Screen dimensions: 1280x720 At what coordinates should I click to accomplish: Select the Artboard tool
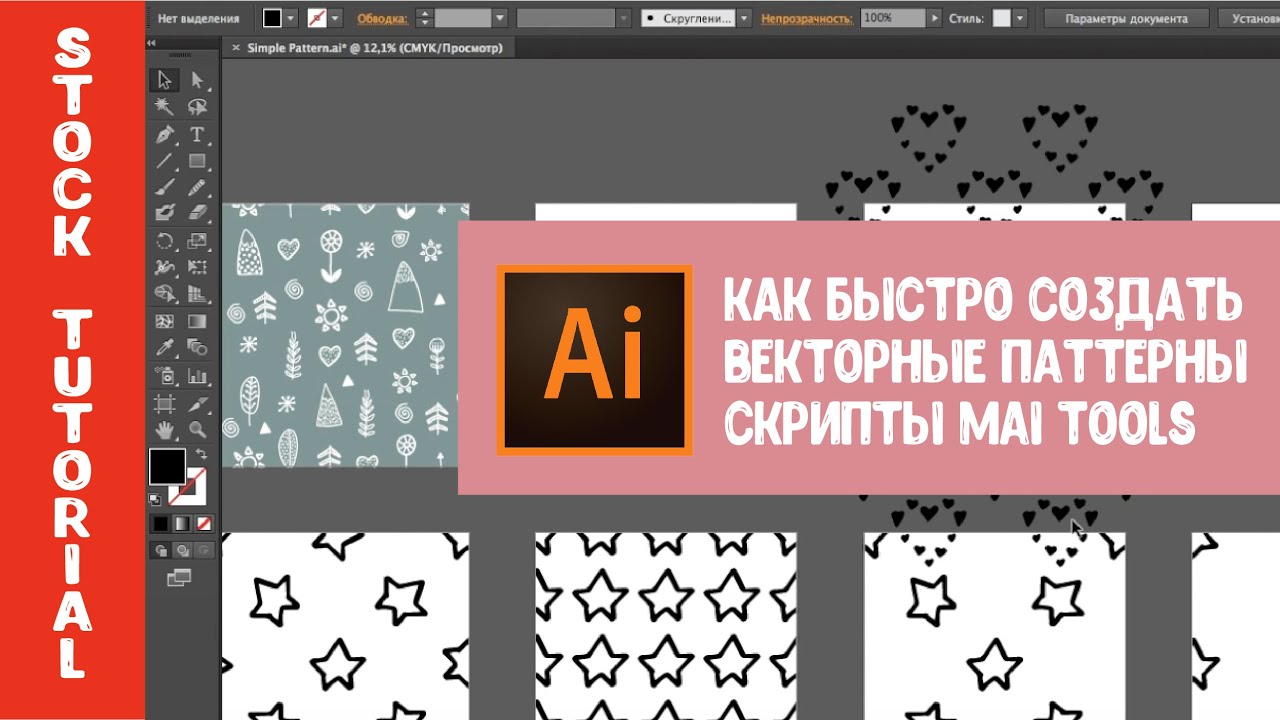pos(165,403)
